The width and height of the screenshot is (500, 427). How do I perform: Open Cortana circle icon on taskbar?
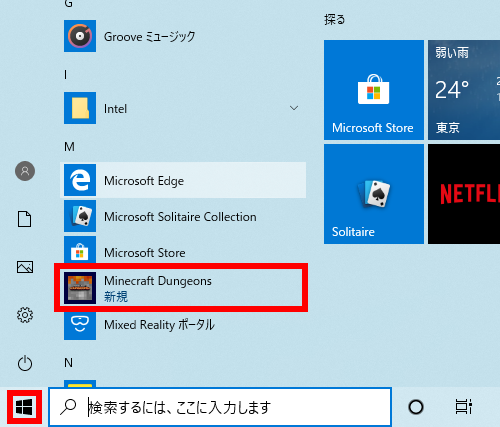pyautogui.click(x=416, y=407)
